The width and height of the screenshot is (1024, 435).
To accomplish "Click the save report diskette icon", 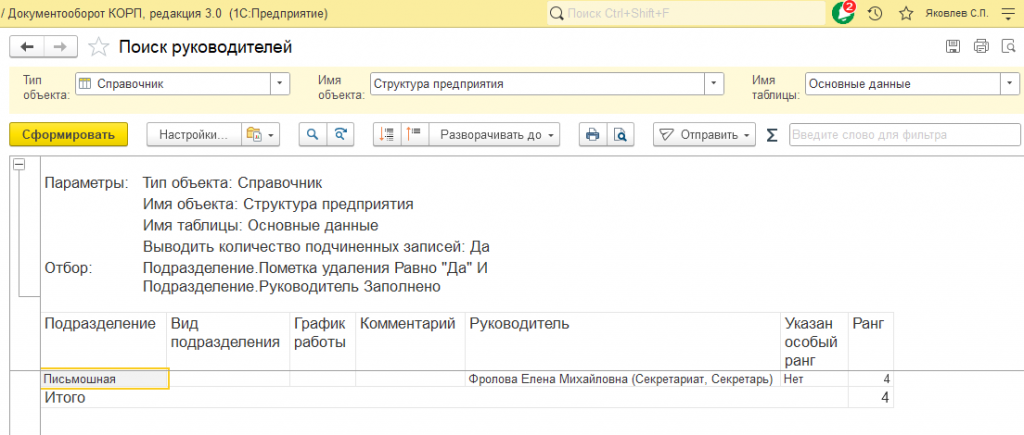I will (953, 47).
